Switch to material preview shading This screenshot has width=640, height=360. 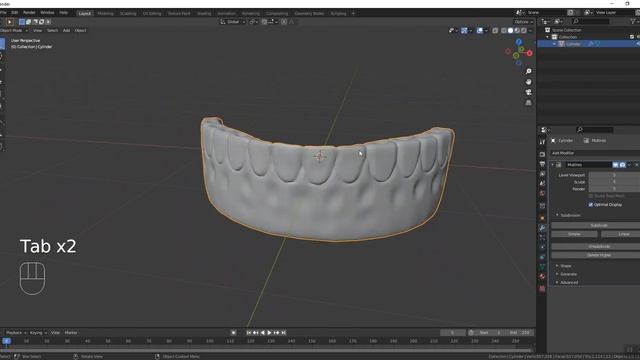click(x=517, y=31)
